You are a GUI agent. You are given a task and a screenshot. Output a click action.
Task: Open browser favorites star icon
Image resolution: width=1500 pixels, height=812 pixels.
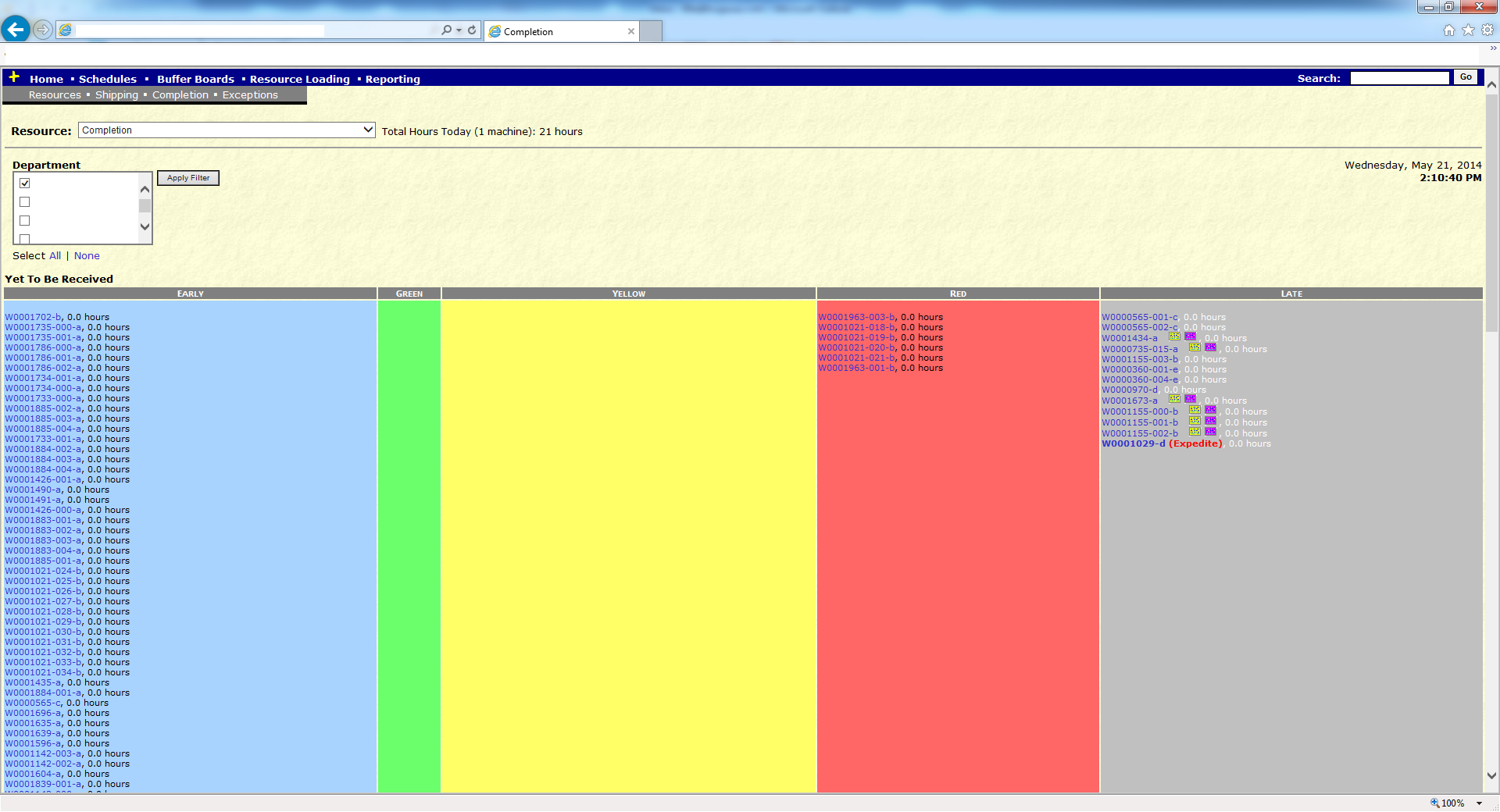coord(1468,30)
